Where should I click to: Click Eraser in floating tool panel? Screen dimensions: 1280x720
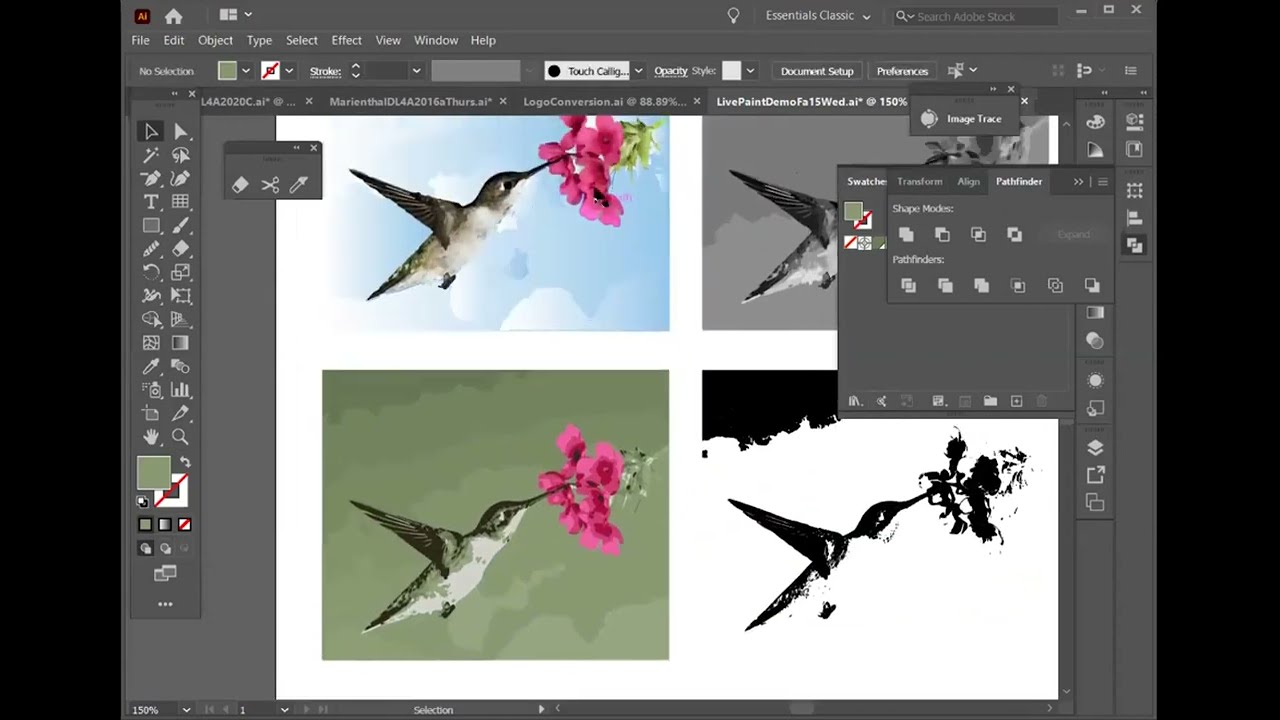click(x=240, y=185)
